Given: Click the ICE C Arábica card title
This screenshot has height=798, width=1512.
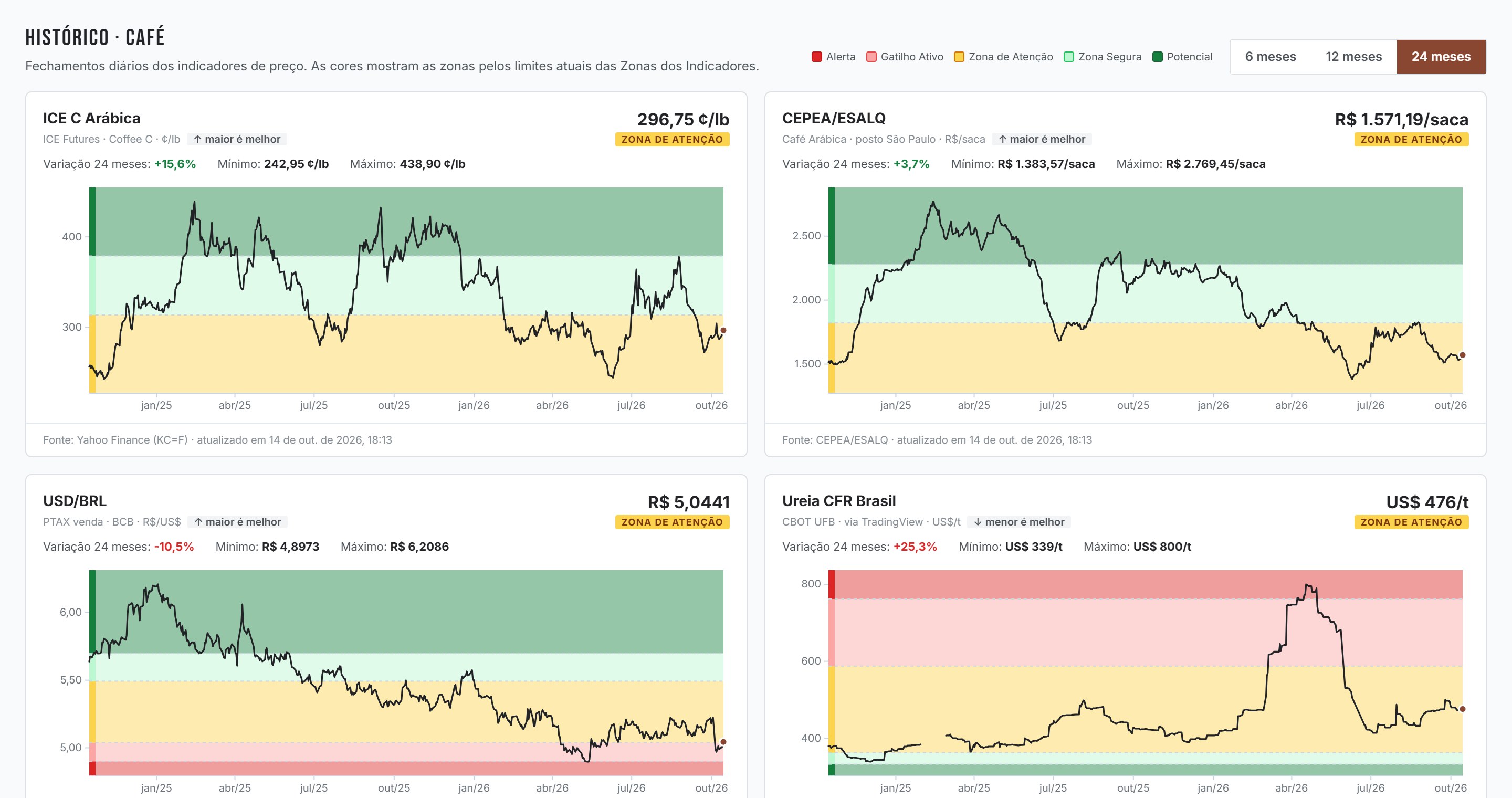Looking at the screenshot, I should pyautogui.click(x=91, y=118).
